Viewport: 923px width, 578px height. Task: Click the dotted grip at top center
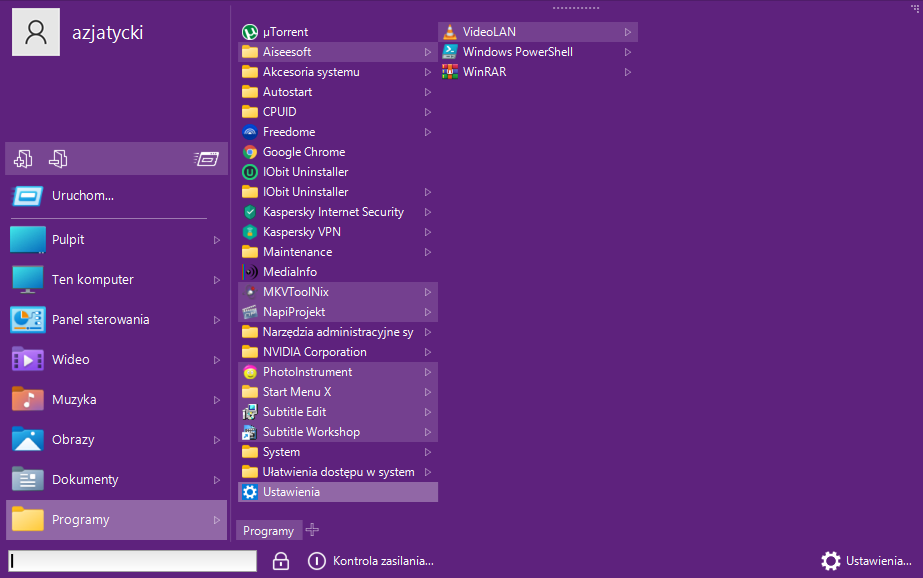[x=576, y=8]
